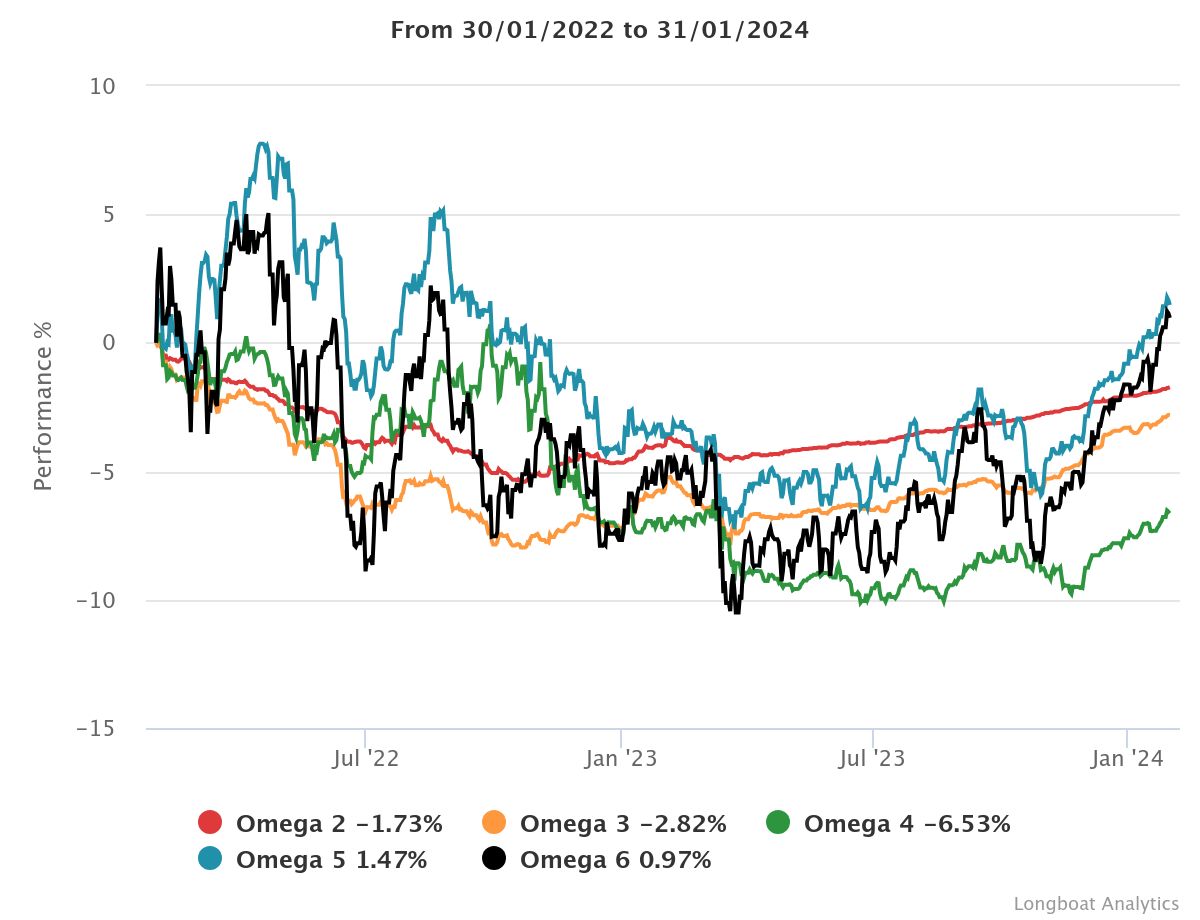Click the 0 y-axis tick label
The image size is (1200, 920).
click(x=109, y=343)
